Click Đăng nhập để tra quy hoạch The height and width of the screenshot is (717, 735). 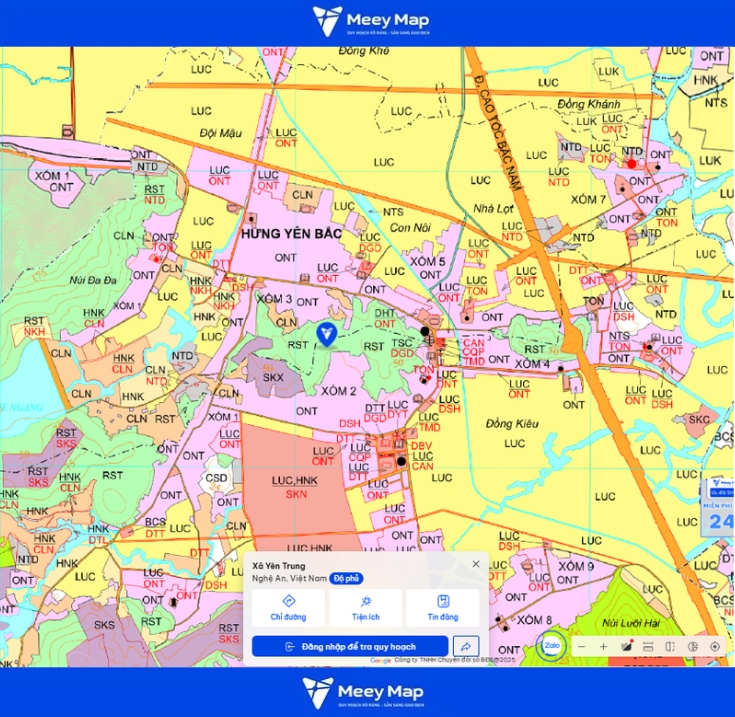350,647
